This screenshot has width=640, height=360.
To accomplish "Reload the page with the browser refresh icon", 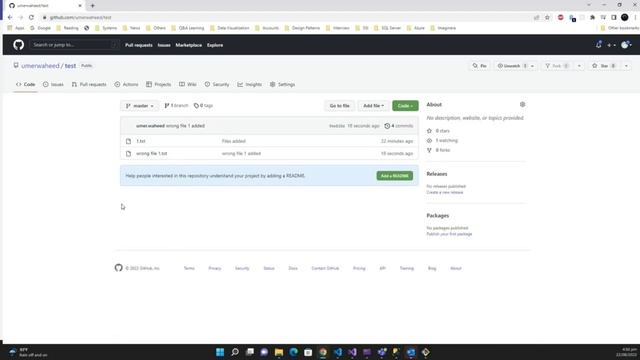I will [x=31, y=18].
